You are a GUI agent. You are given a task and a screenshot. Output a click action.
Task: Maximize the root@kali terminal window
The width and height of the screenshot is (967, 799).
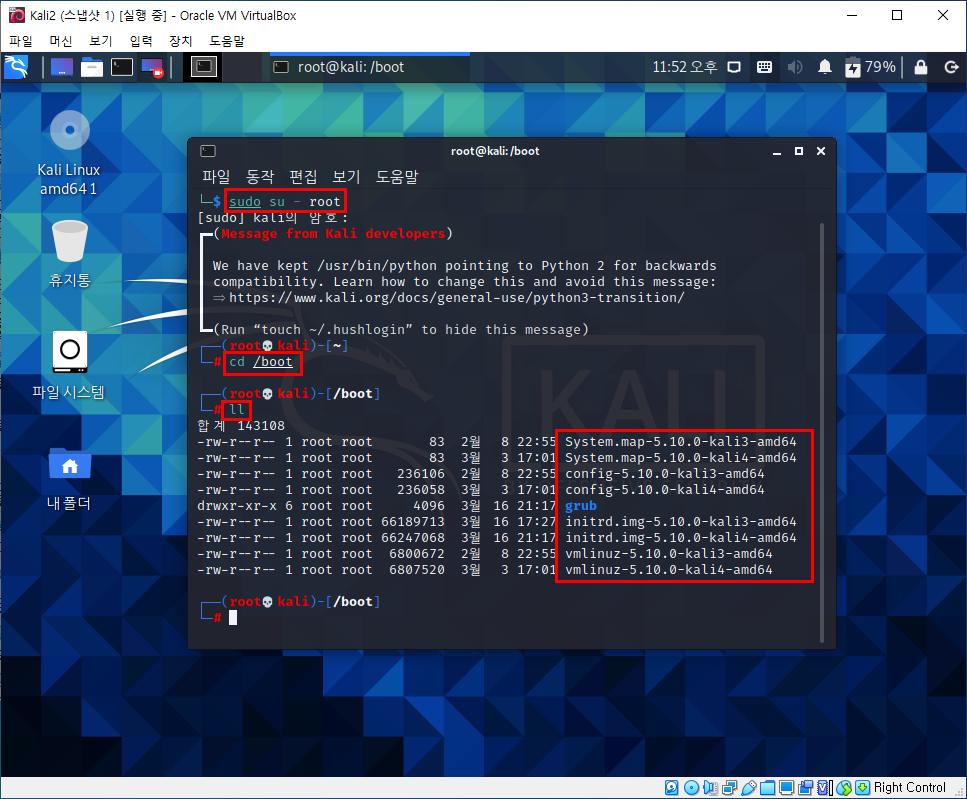click(799, 151)
